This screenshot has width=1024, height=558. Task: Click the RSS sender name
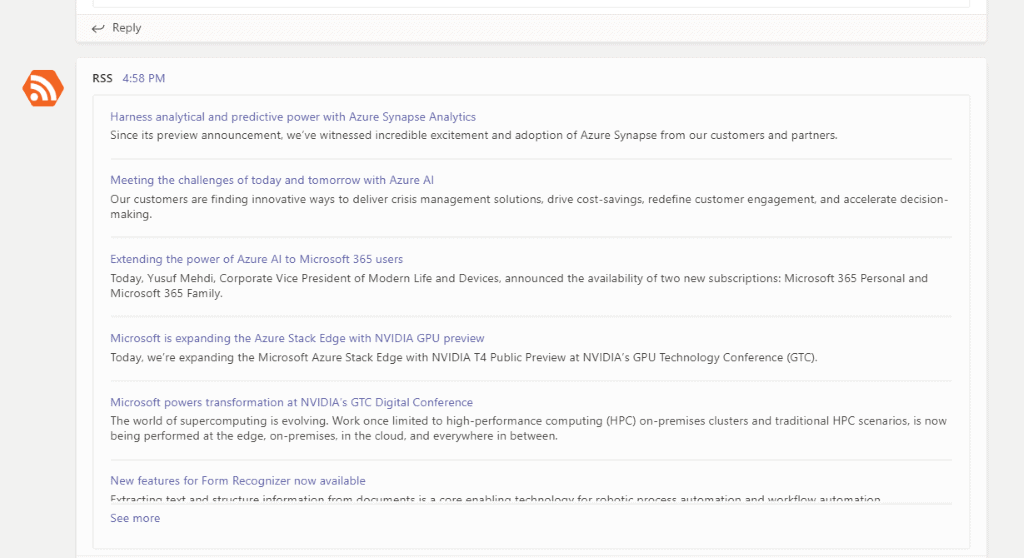pos(103,78)
